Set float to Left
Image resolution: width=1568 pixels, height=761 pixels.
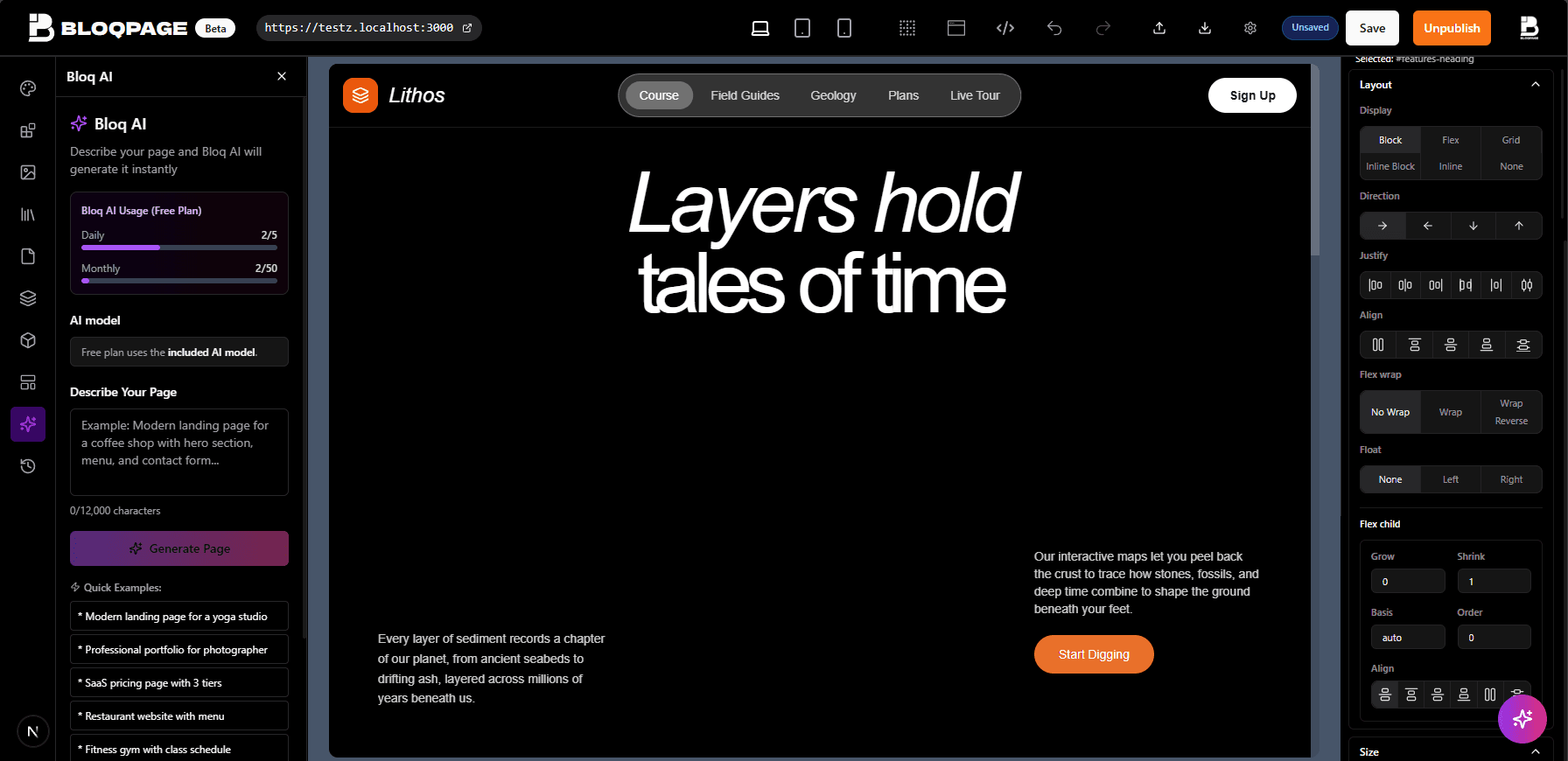[1451, 479]
